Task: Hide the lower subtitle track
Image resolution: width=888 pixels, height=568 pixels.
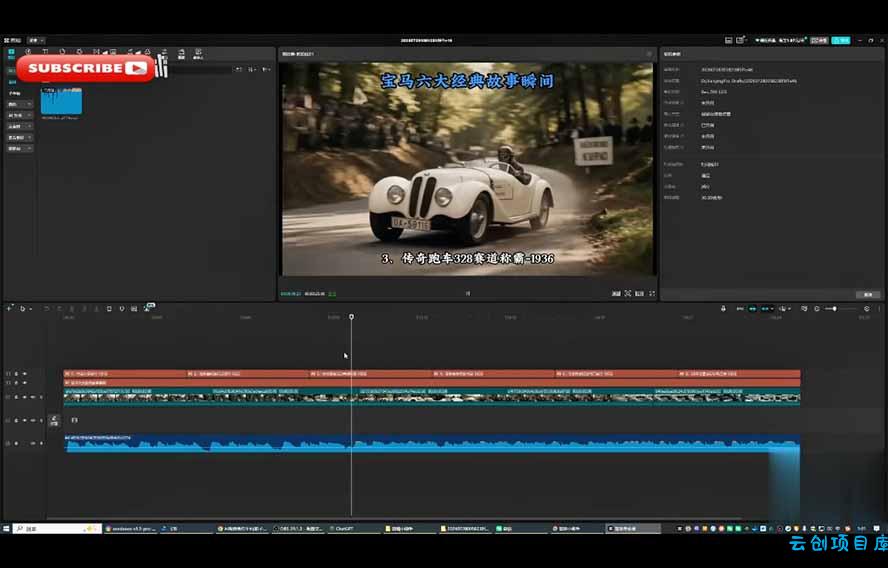Action: (24, 383)
